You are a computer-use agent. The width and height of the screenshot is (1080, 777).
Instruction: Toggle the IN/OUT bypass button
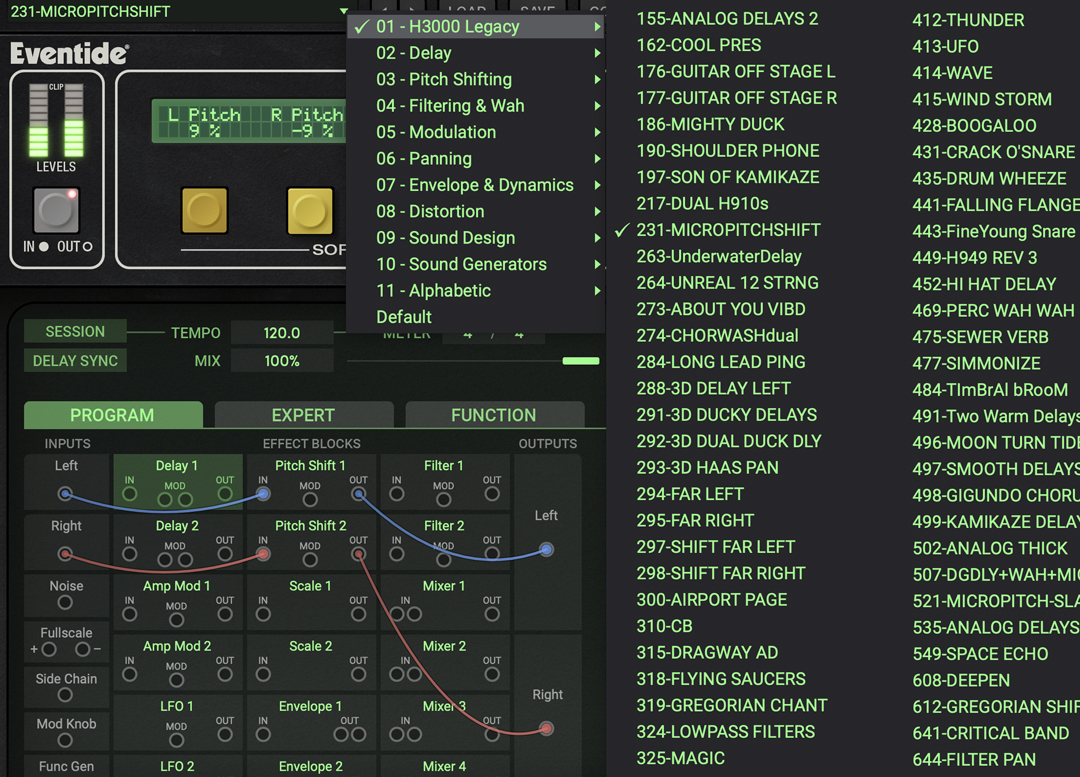tap(55, 210)
